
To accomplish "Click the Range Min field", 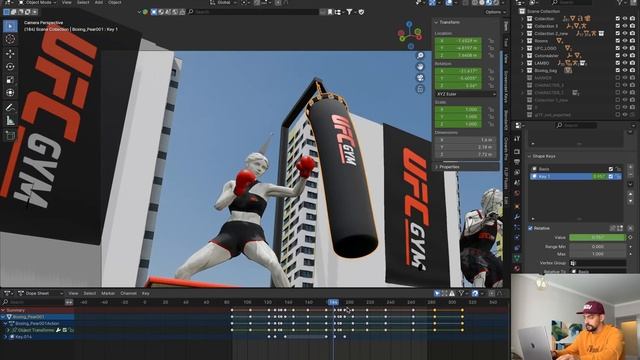I will (x=598, y=247).
